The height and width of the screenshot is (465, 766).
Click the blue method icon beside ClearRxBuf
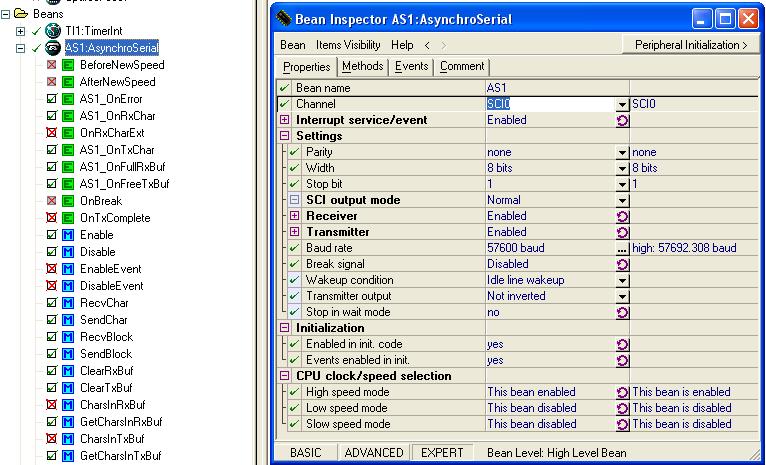68,371
